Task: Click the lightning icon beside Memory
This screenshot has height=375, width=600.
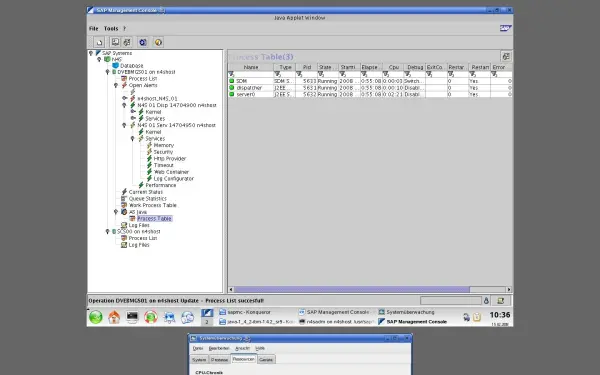Action: pos(149,145)
